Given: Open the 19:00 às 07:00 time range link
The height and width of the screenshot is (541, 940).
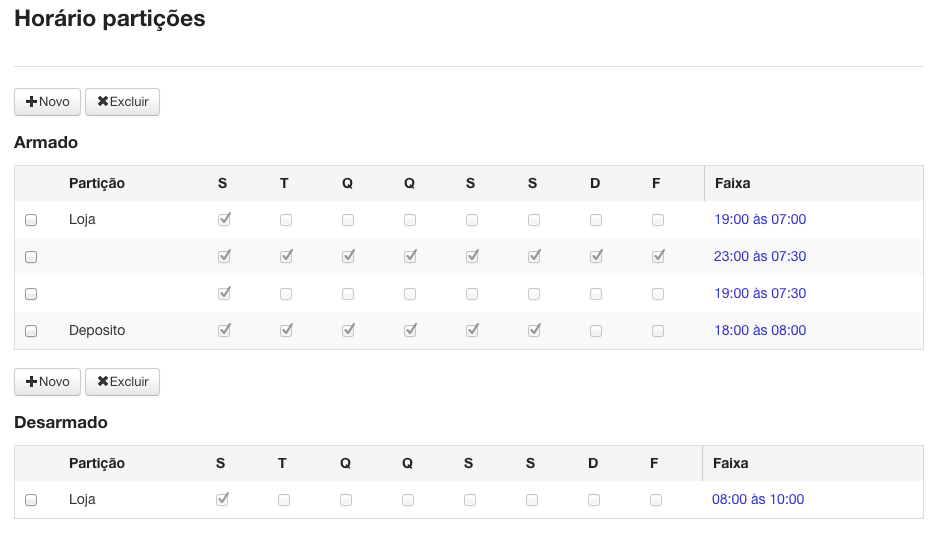Looking at the screenshot, I should [760, 220].
